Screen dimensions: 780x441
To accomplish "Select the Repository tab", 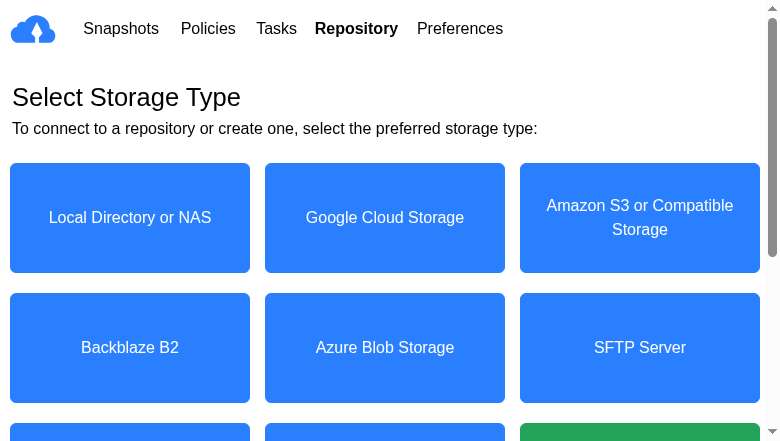I will pos(356,29).
